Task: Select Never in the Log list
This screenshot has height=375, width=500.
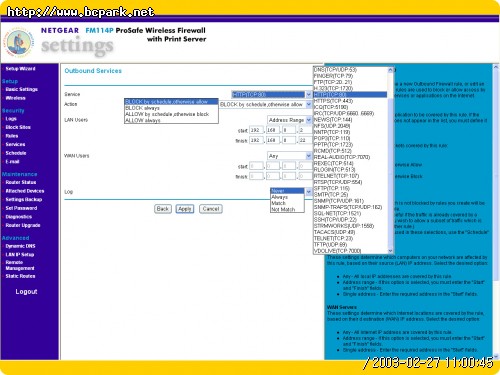Action: (x=287, y=191)
